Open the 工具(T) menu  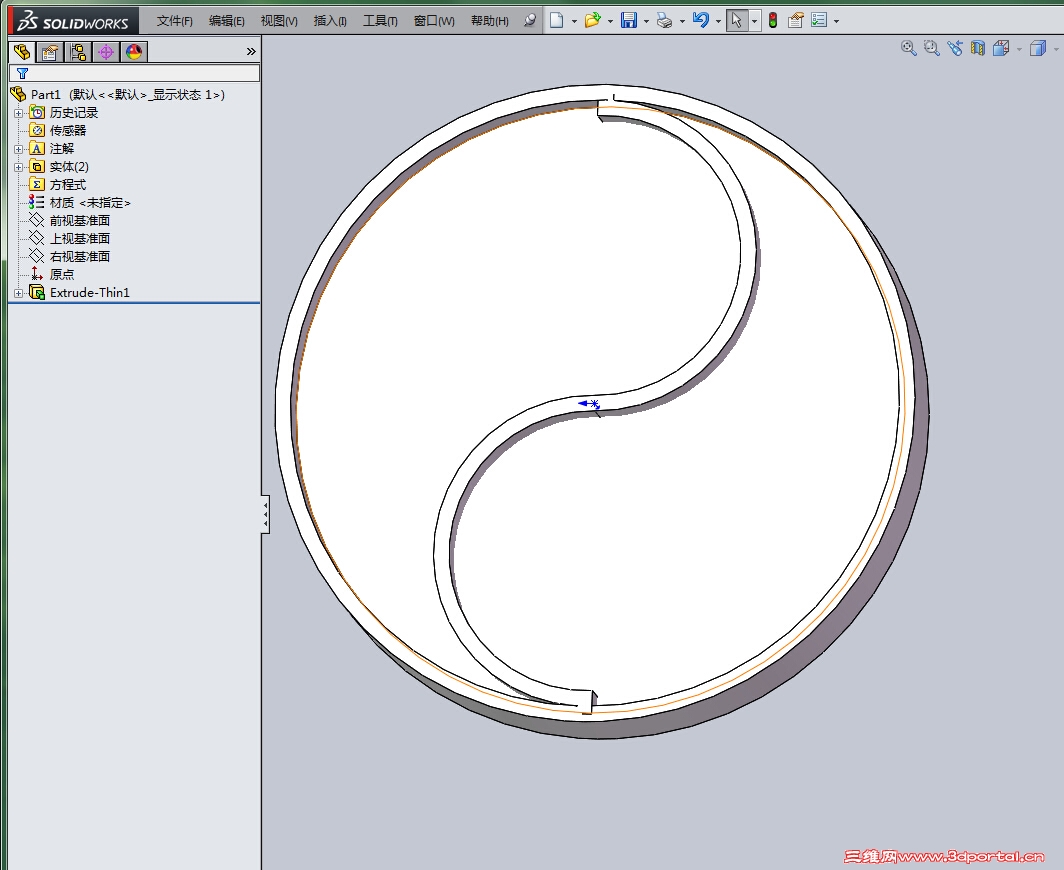click(380, 21)
